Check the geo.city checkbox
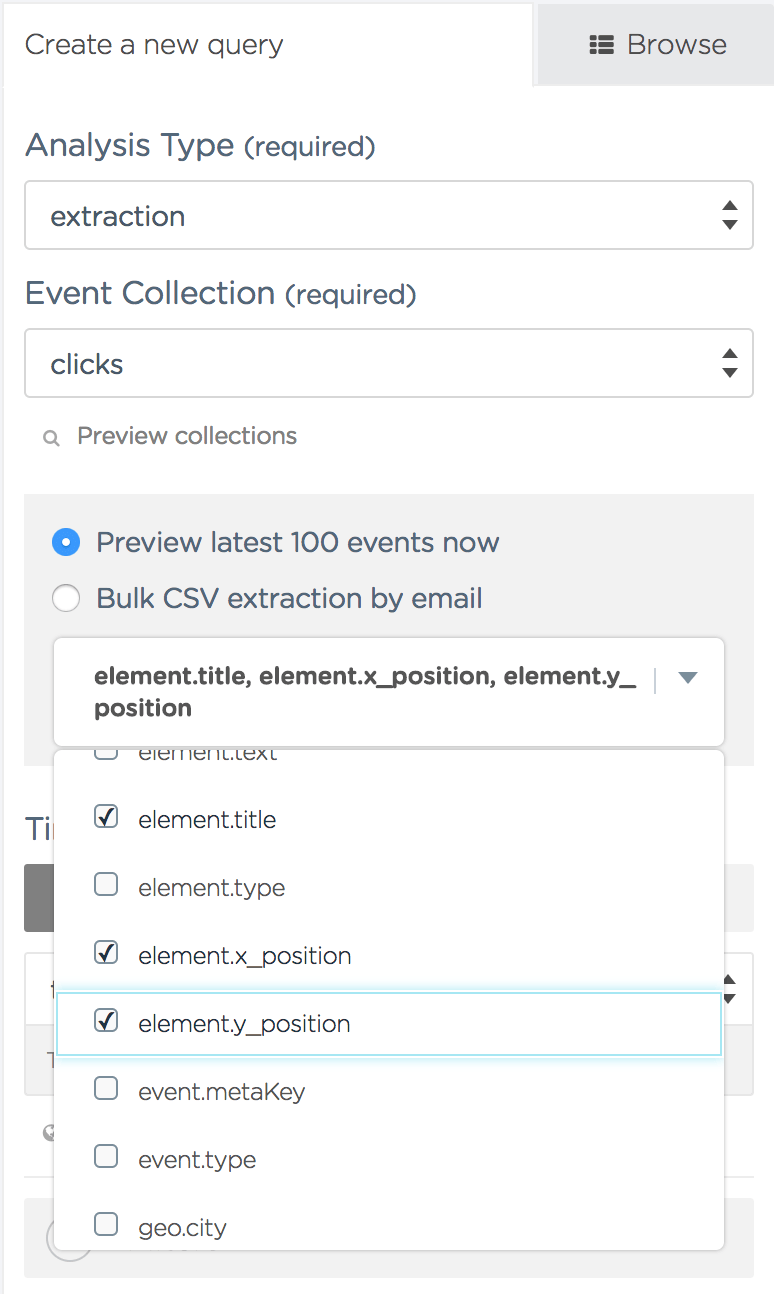The height and width of the screenshot is (1294, 774). 106,1223
